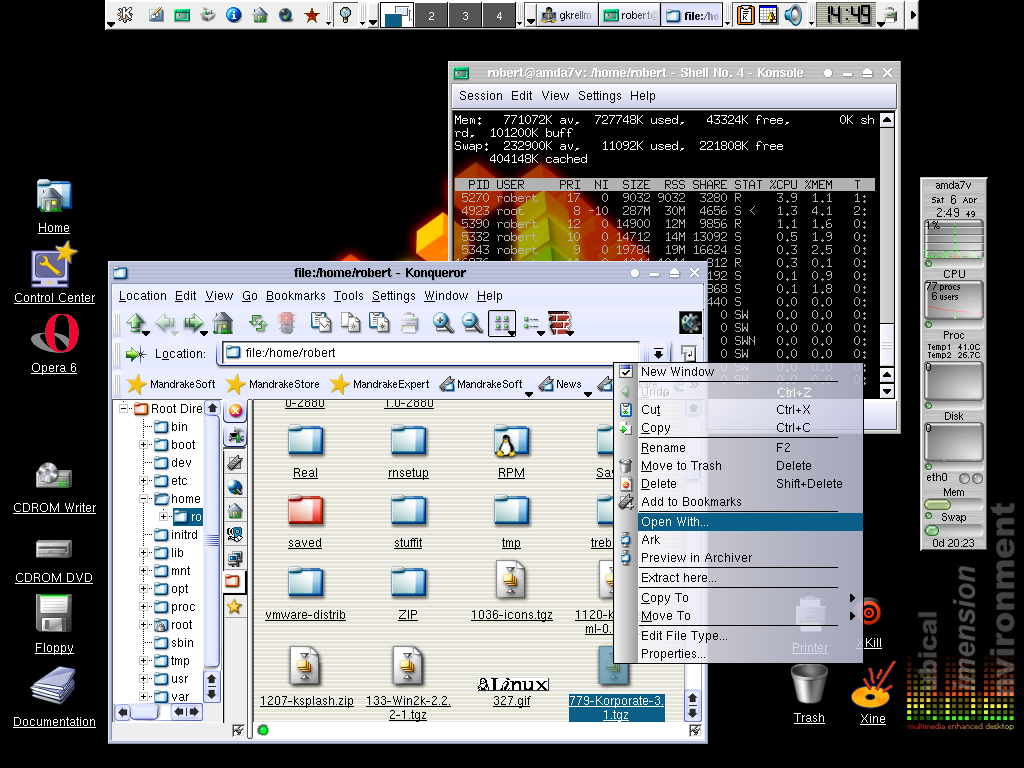
Task: Open the News bookmark dropdown arrow
Action: [588, 393]
